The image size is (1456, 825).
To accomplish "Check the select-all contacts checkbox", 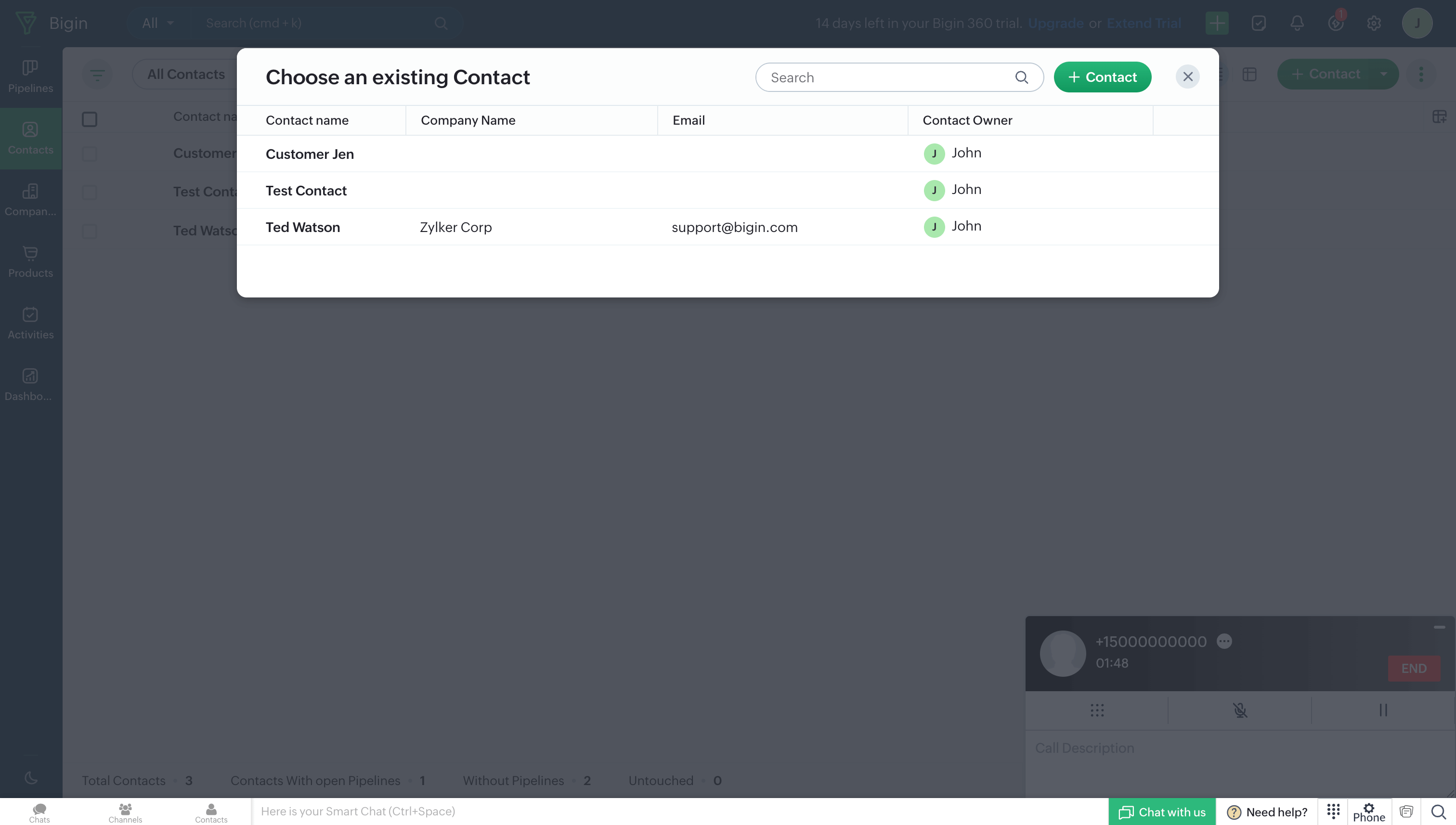I will (90, 119).
